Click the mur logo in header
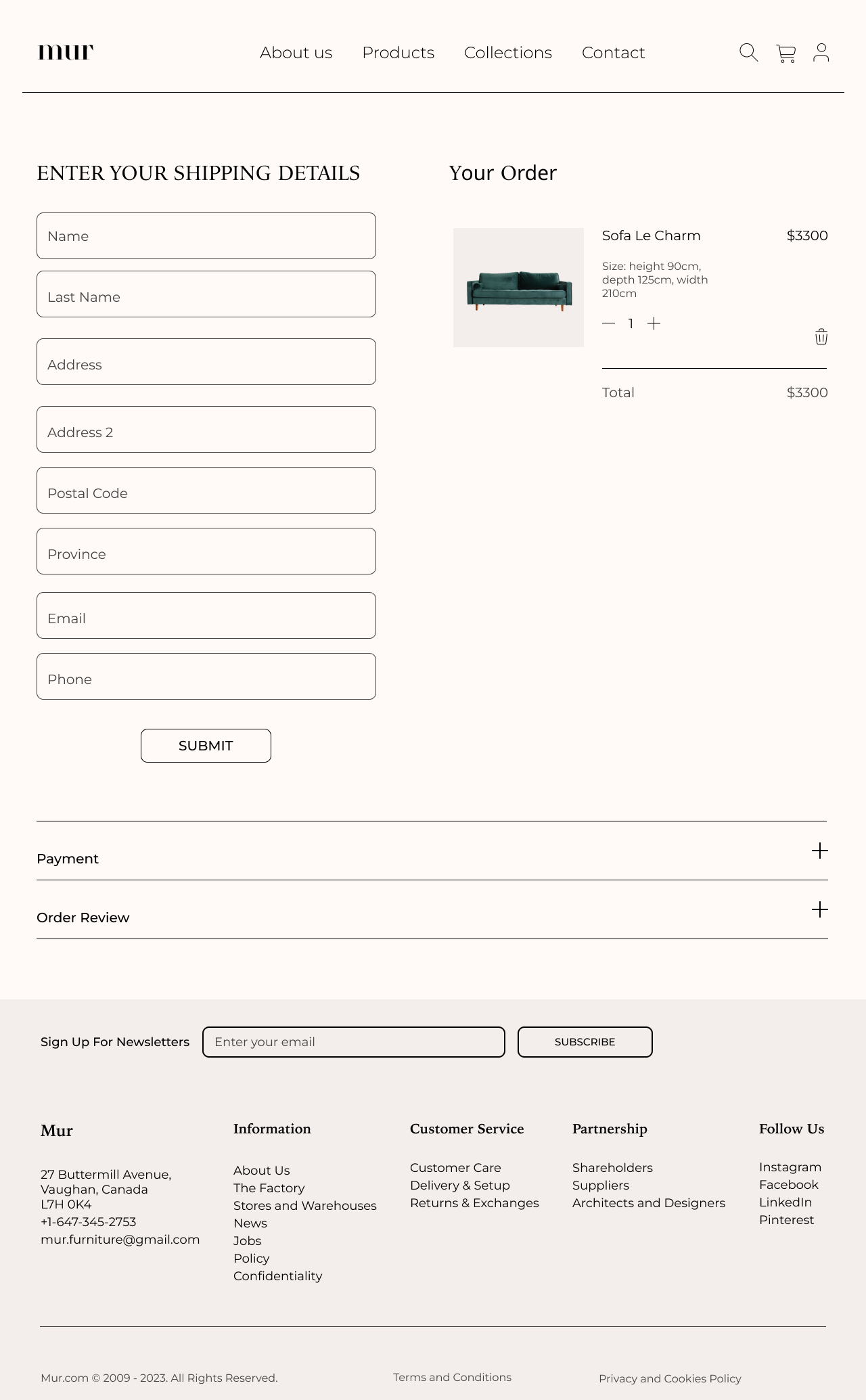The image size is (866, 1400). (66, 53)
